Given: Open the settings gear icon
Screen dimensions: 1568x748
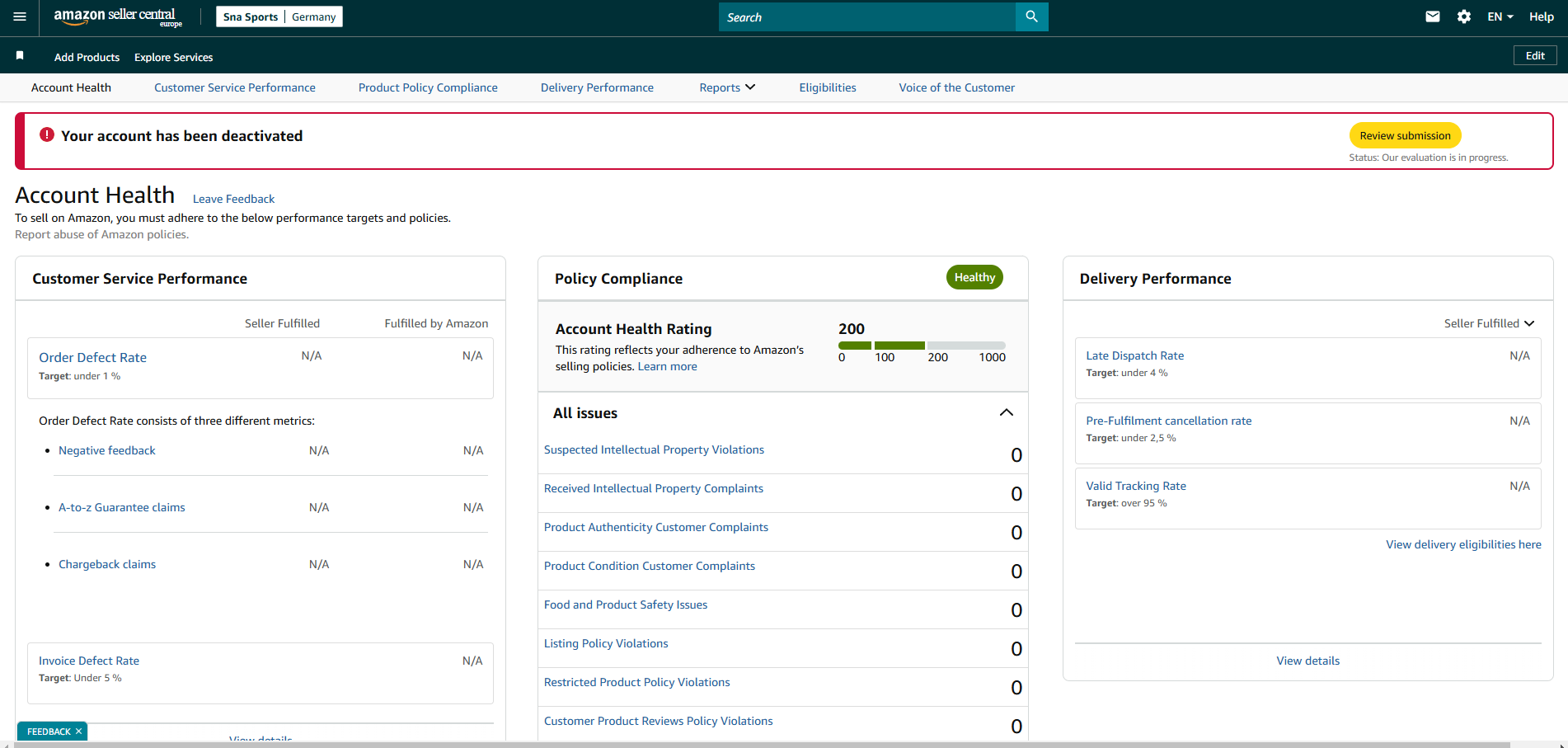Looking at the screenshot, I should pyautogui.click(x=1464, y=16).
